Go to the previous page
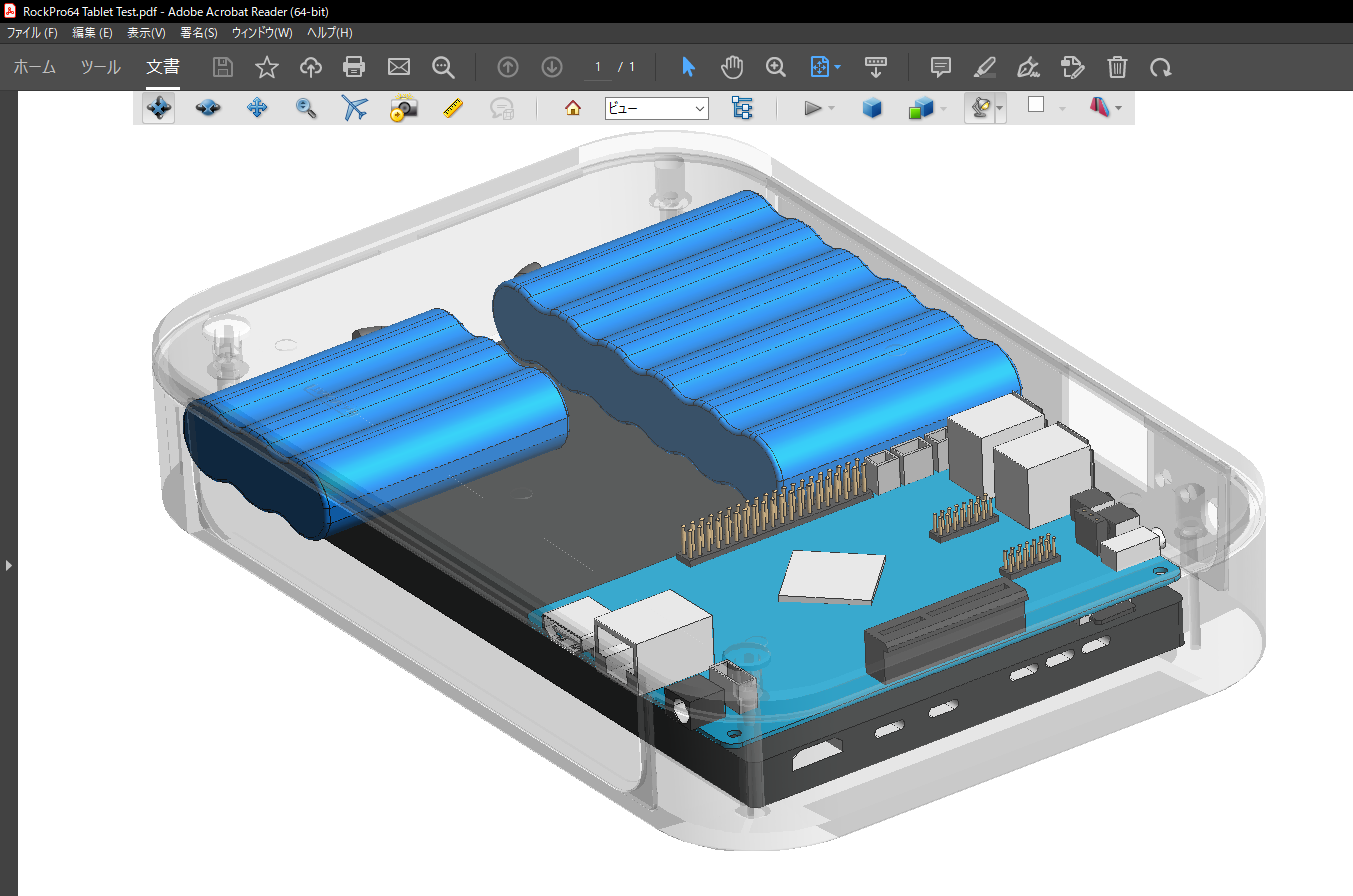1353x896 pixels. click(508, 67)
